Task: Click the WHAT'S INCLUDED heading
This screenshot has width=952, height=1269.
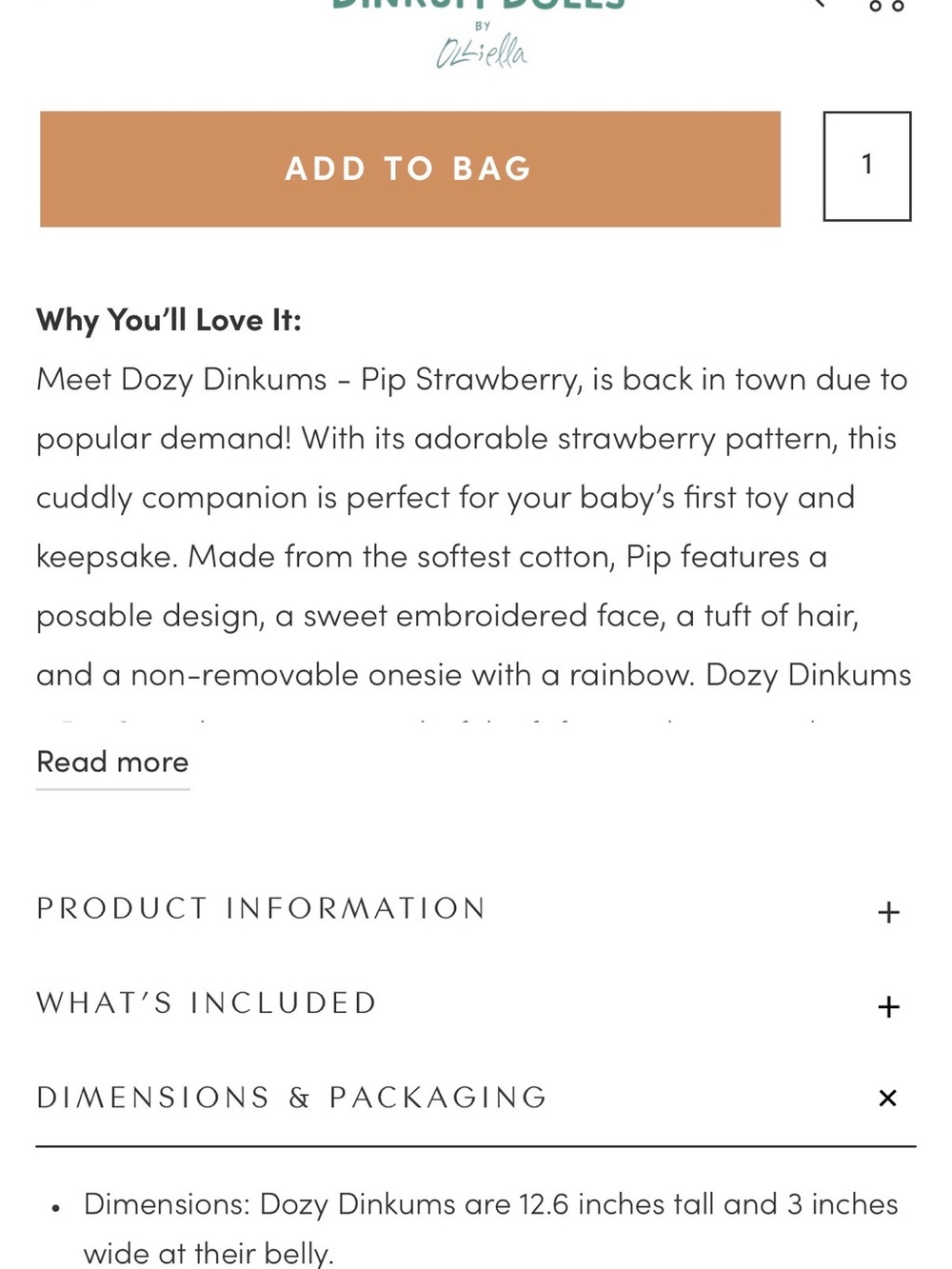Action: click(207, 1002)
